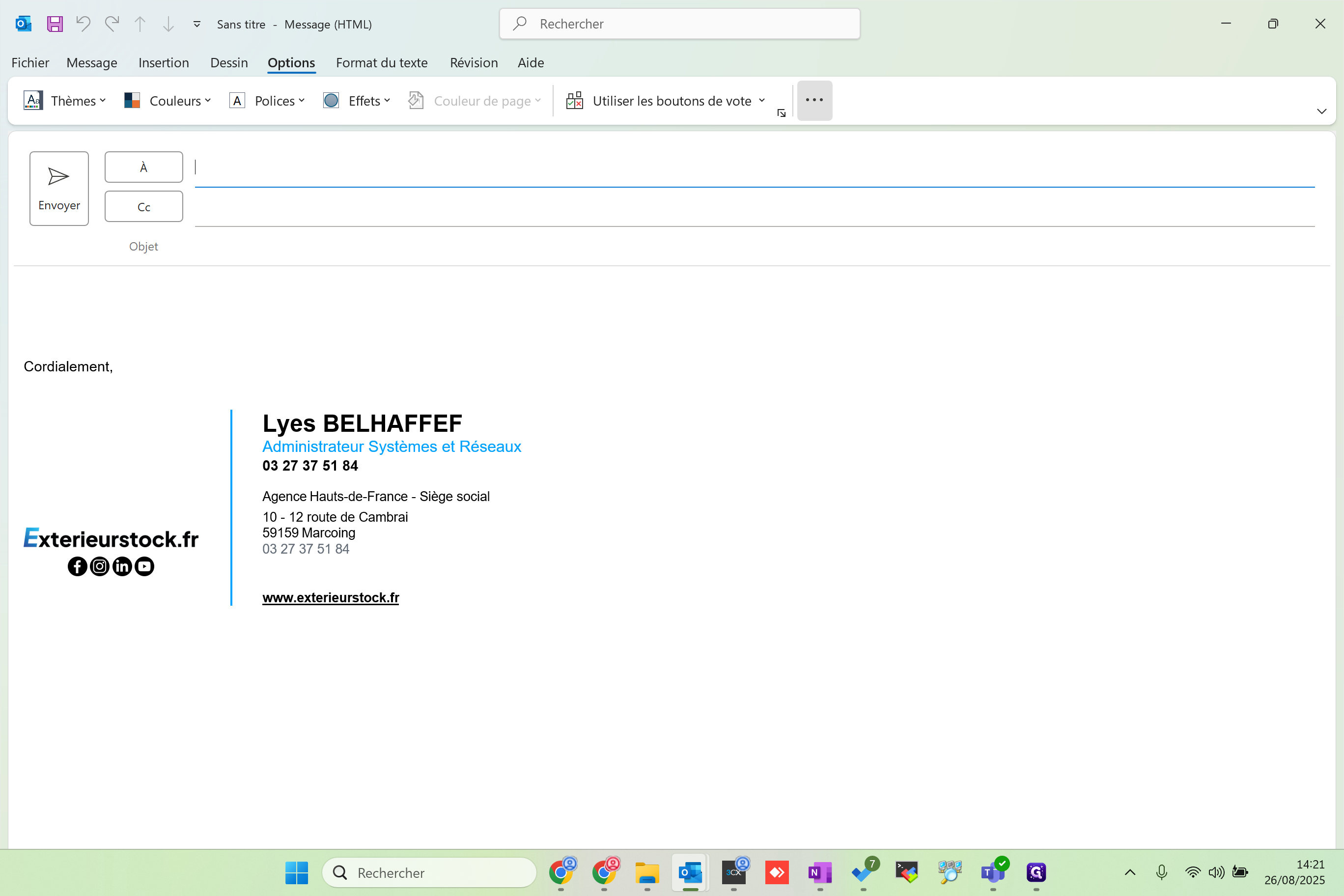Switch to the Message tab

[92, 62]
